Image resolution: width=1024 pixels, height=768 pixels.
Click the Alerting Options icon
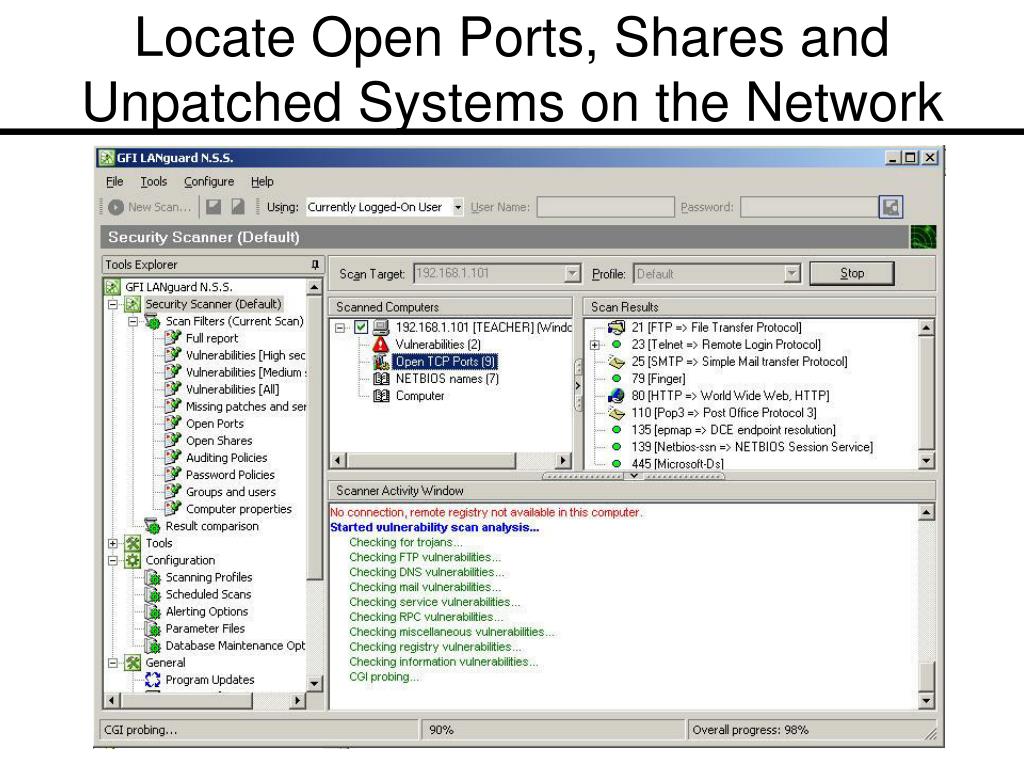153,611
